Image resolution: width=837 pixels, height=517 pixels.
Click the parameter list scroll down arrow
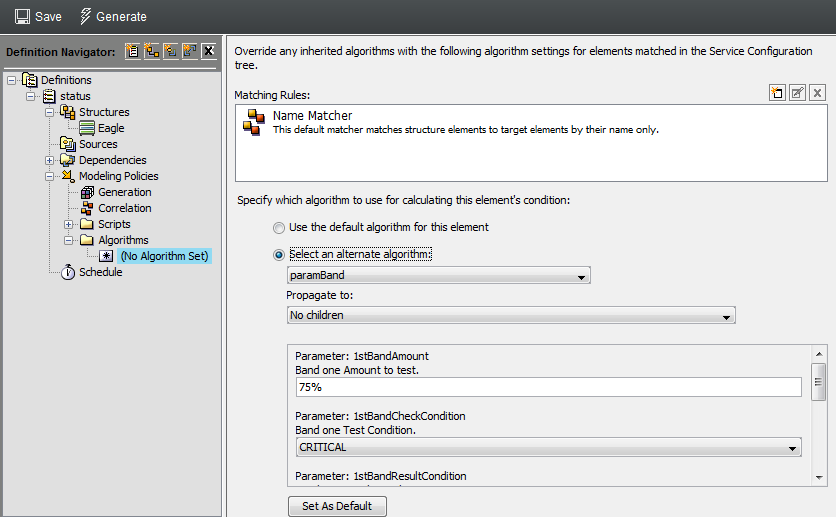819,478
